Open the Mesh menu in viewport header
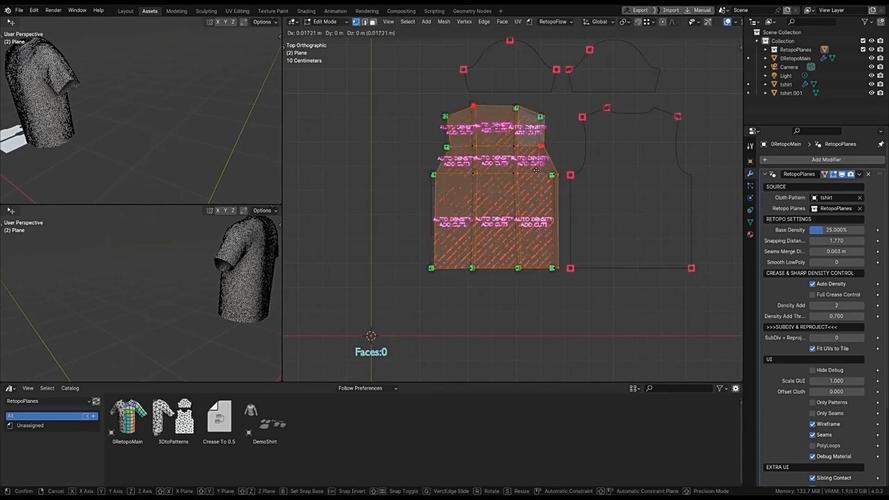Image resolution: width=889 pixels, height=500 pixels. (x=444, y=22)
